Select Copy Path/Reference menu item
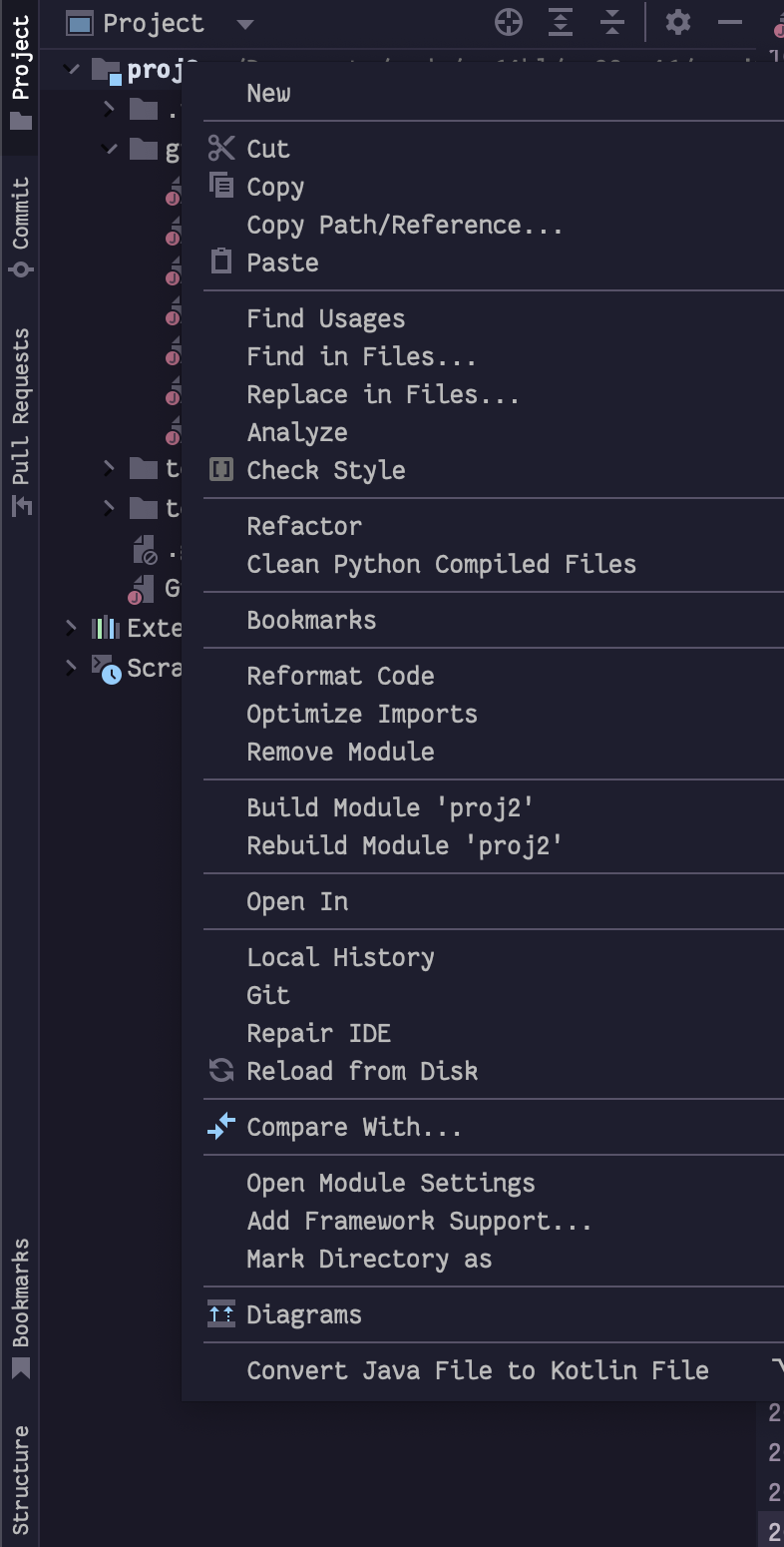The height and width of the screenshot is (1547, 784). [x=404, y=225]
